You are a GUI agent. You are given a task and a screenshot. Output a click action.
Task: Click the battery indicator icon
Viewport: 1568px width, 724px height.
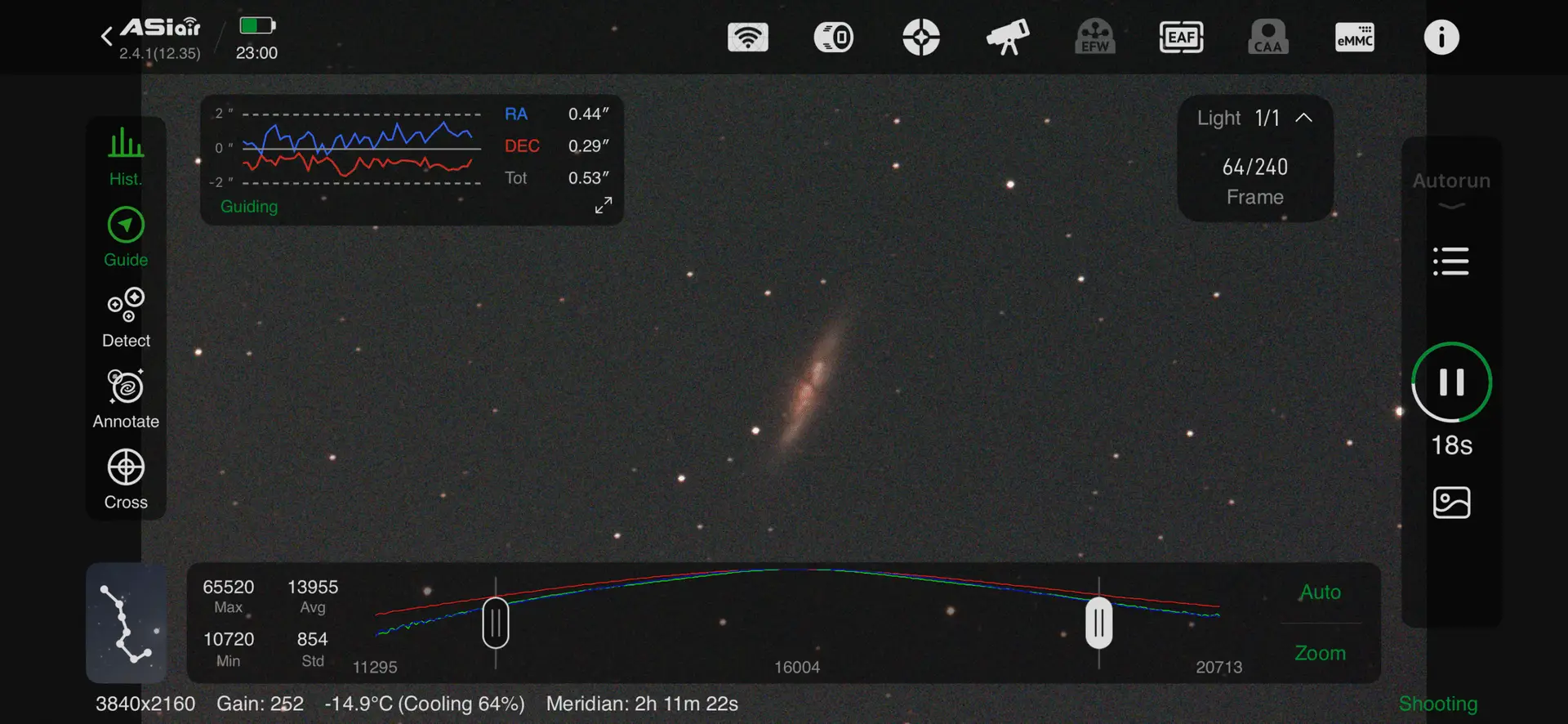coord(257,25)
